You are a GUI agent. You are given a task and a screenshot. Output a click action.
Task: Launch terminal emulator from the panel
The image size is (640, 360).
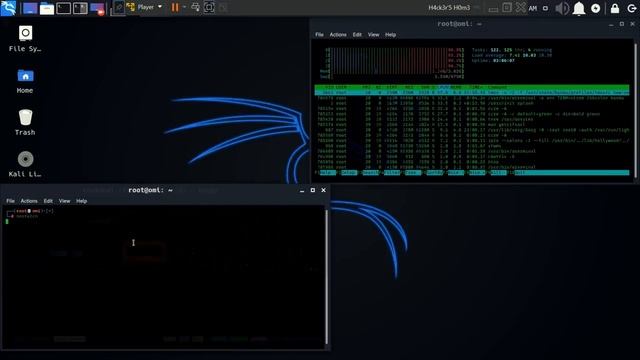[x=64, y=8]
